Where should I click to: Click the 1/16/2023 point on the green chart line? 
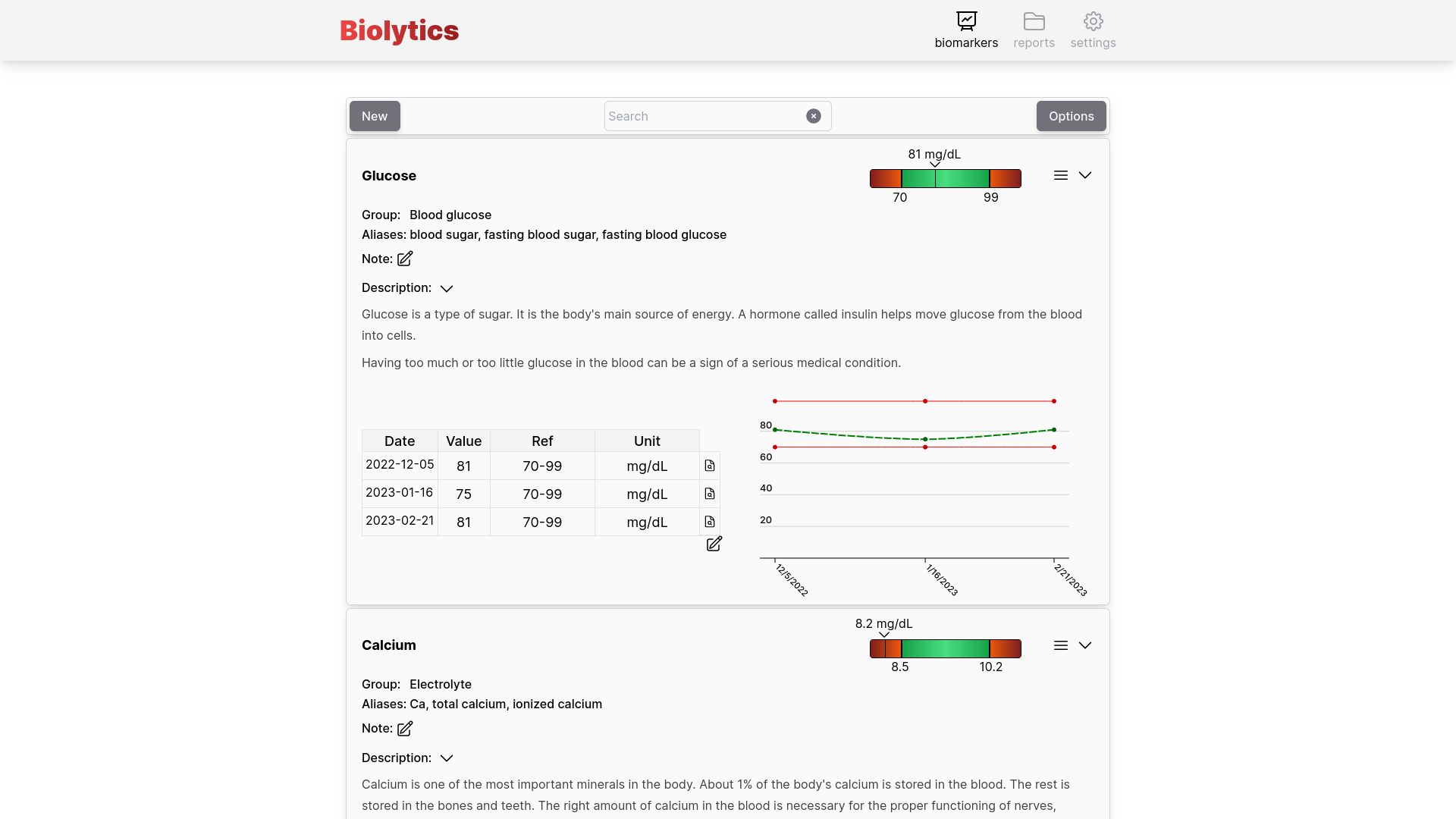pos(925,439)
